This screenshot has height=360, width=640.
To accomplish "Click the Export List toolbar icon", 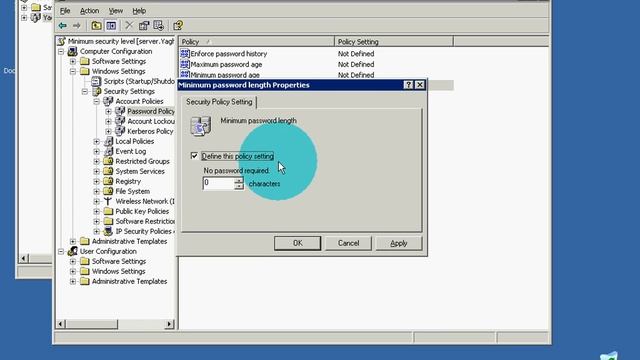I will 158,26.
